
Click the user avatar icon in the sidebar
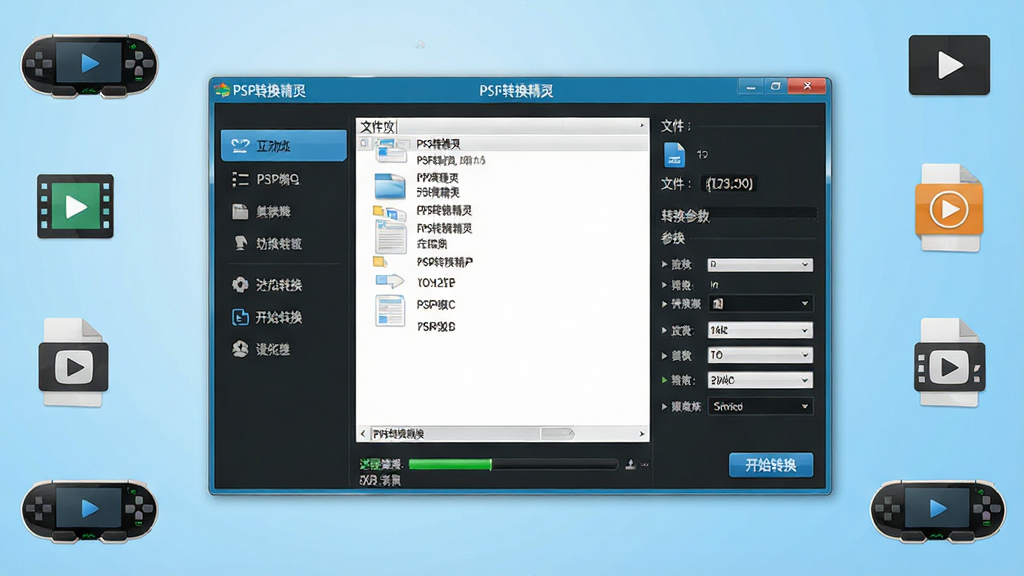point(240,349)
